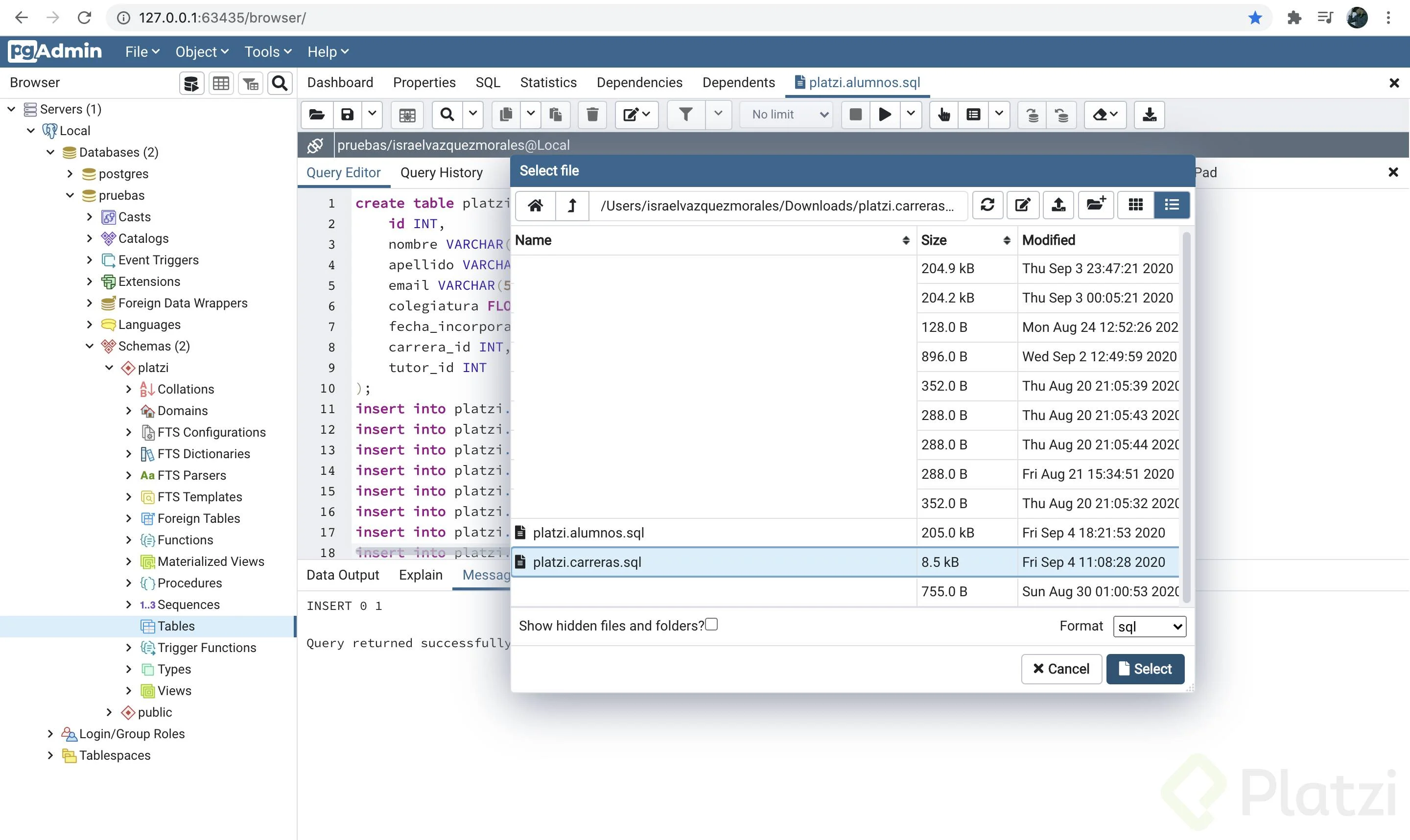Viewport: 1410px width, 840px height.
Task: Expand the public schema node
Action: tap(109, 712)
